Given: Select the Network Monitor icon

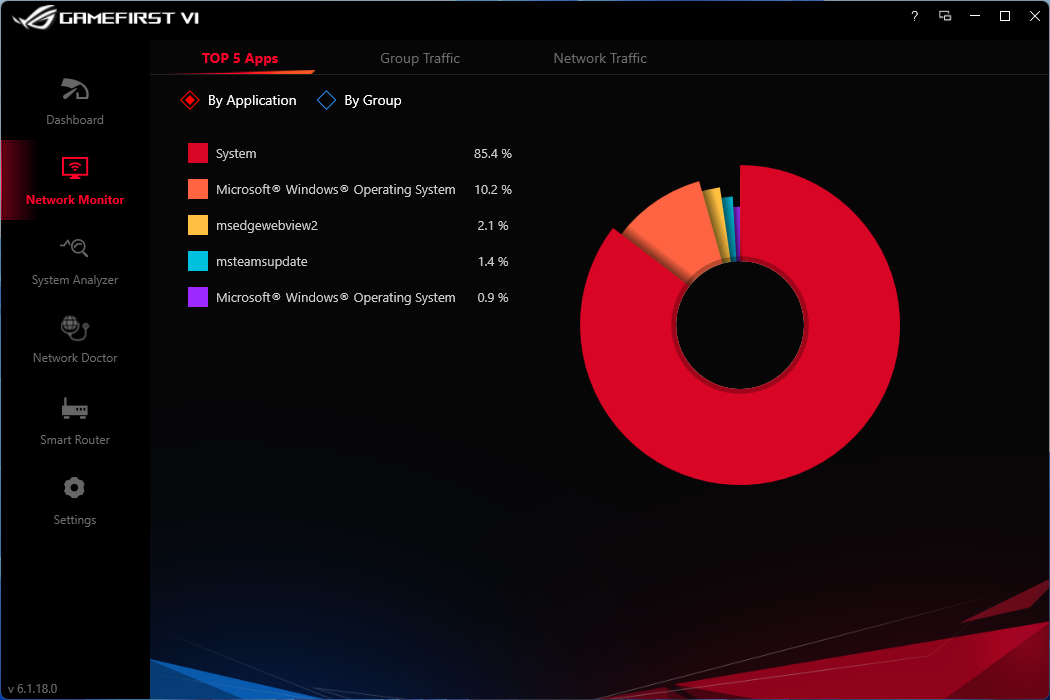Looking at the screenshot, I should (x=74, y=168).
